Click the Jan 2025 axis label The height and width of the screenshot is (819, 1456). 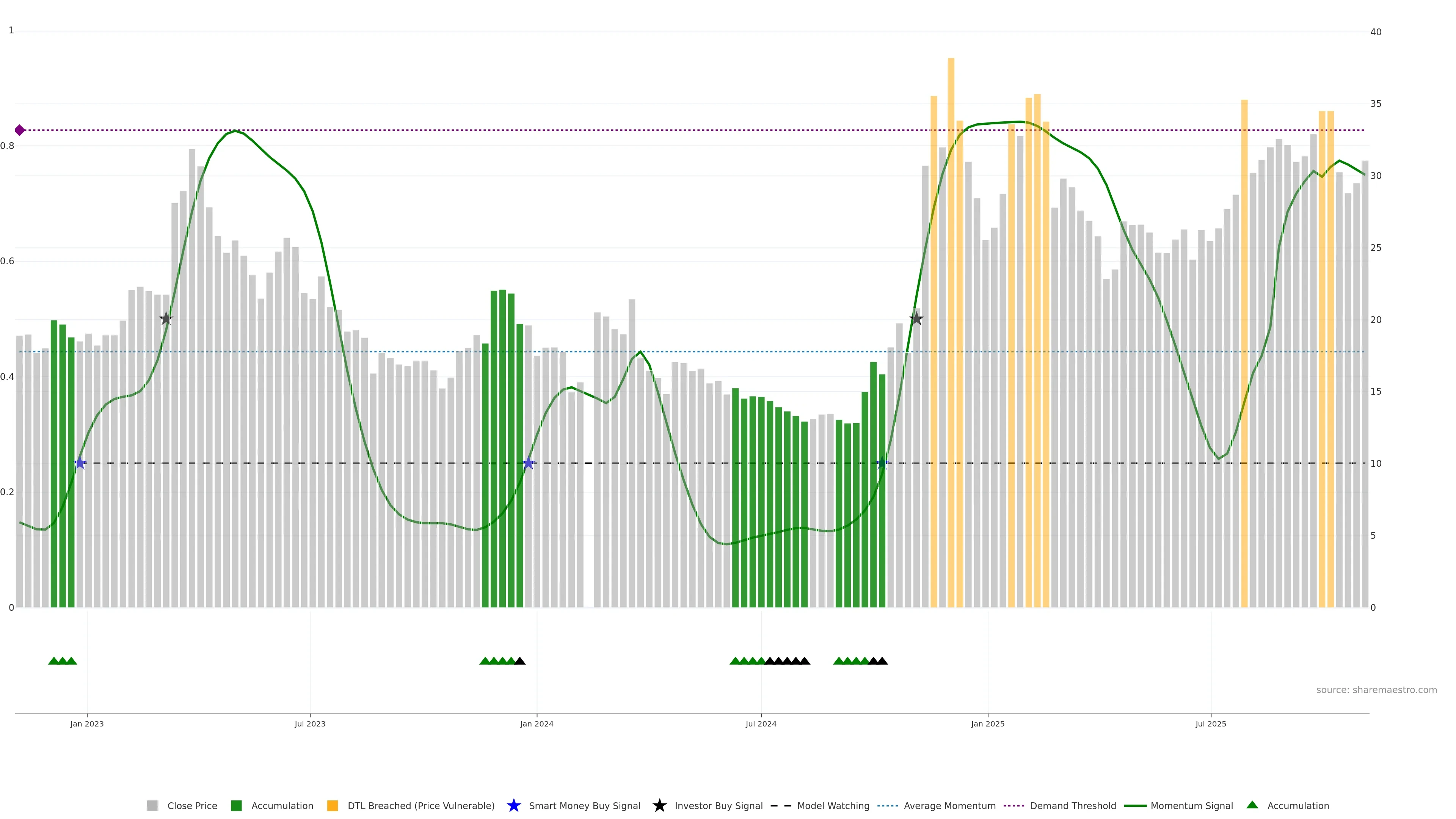tap(987, 724)
